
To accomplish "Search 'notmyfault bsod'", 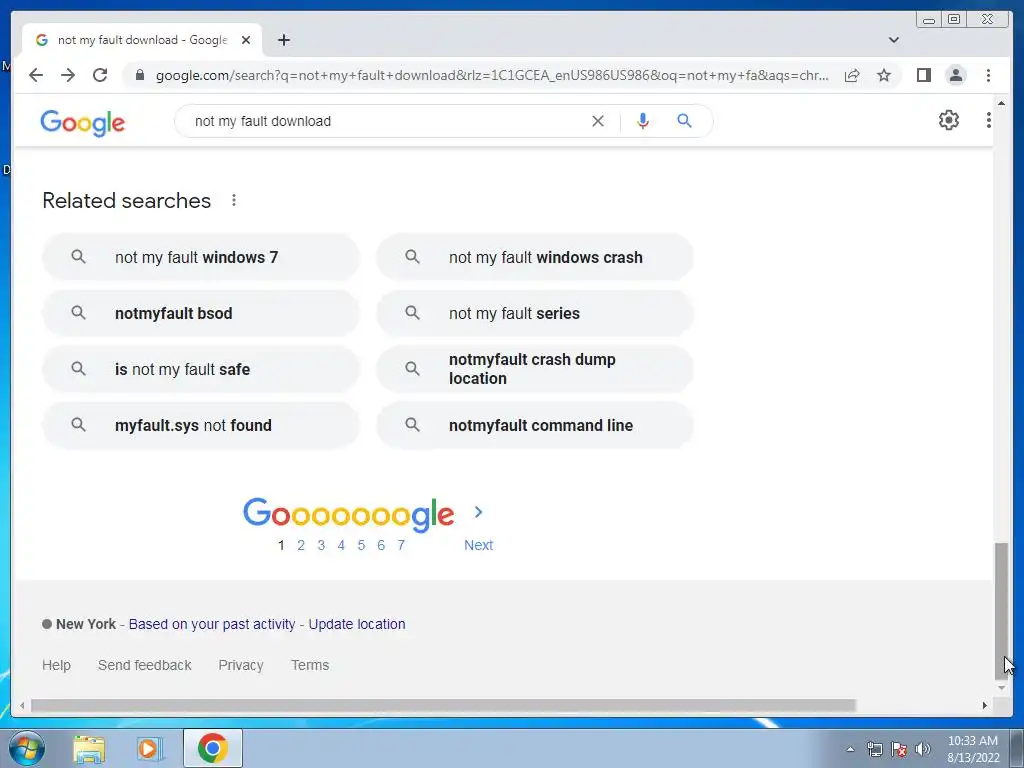I will coord(201,313).
